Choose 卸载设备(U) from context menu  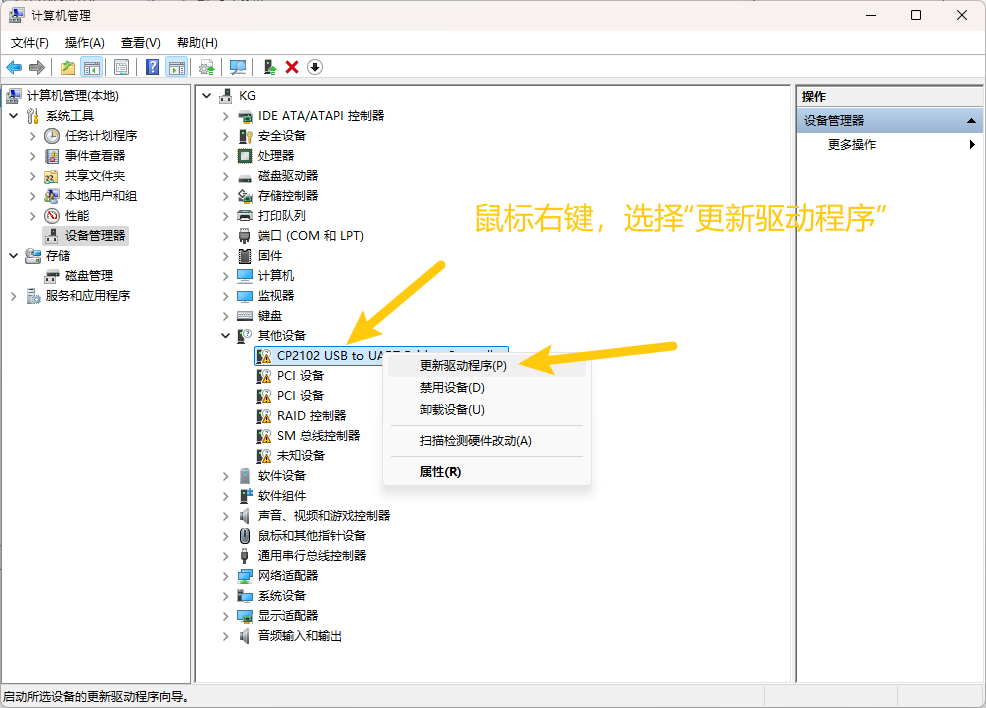pyautogui.click(x=487, y=410)
